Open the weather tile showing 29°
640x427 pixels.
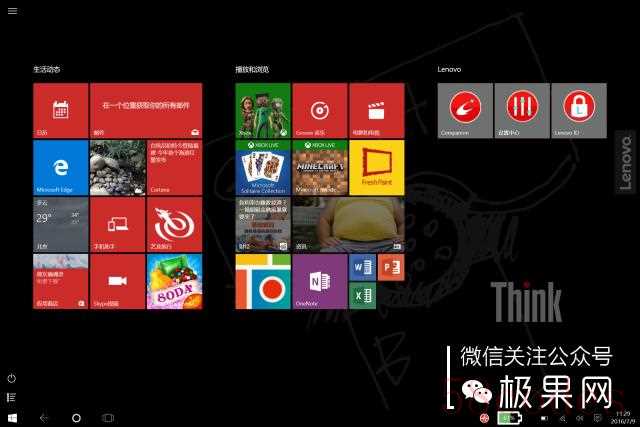[x=60, y=225]
